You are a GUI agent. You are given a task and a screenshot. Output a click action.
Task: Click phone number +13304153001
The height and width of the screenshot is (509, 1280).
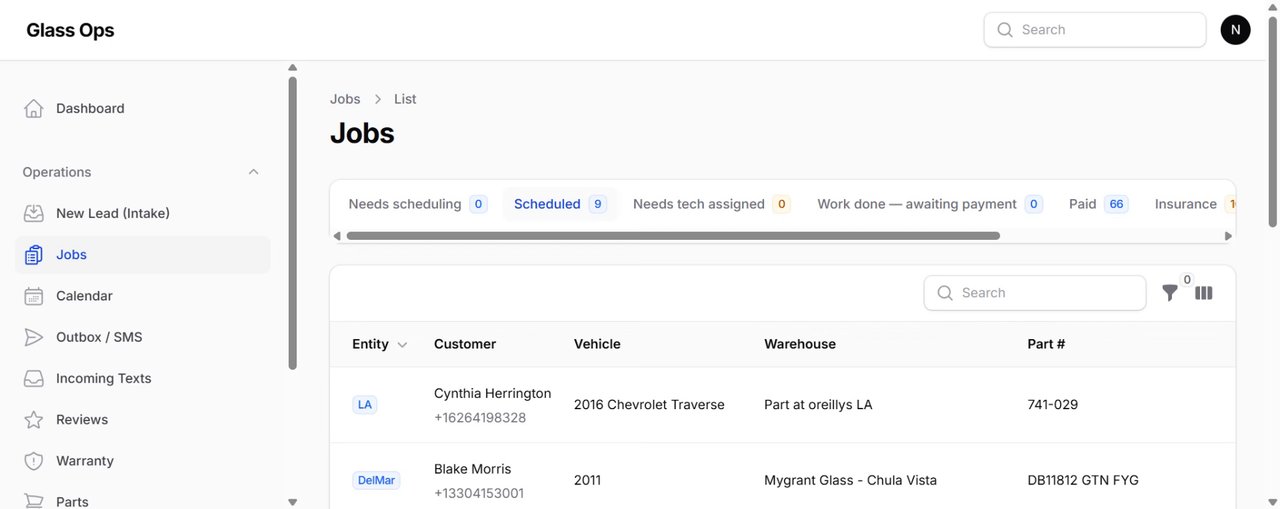tap(479, 494)
